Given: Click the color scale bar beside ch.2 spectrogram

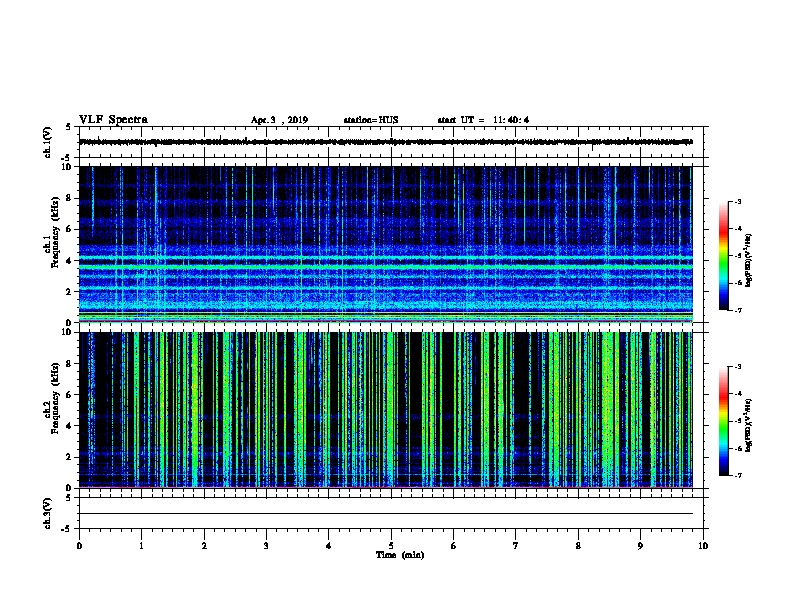Looking at the screenshot, I should coord(723,421).
